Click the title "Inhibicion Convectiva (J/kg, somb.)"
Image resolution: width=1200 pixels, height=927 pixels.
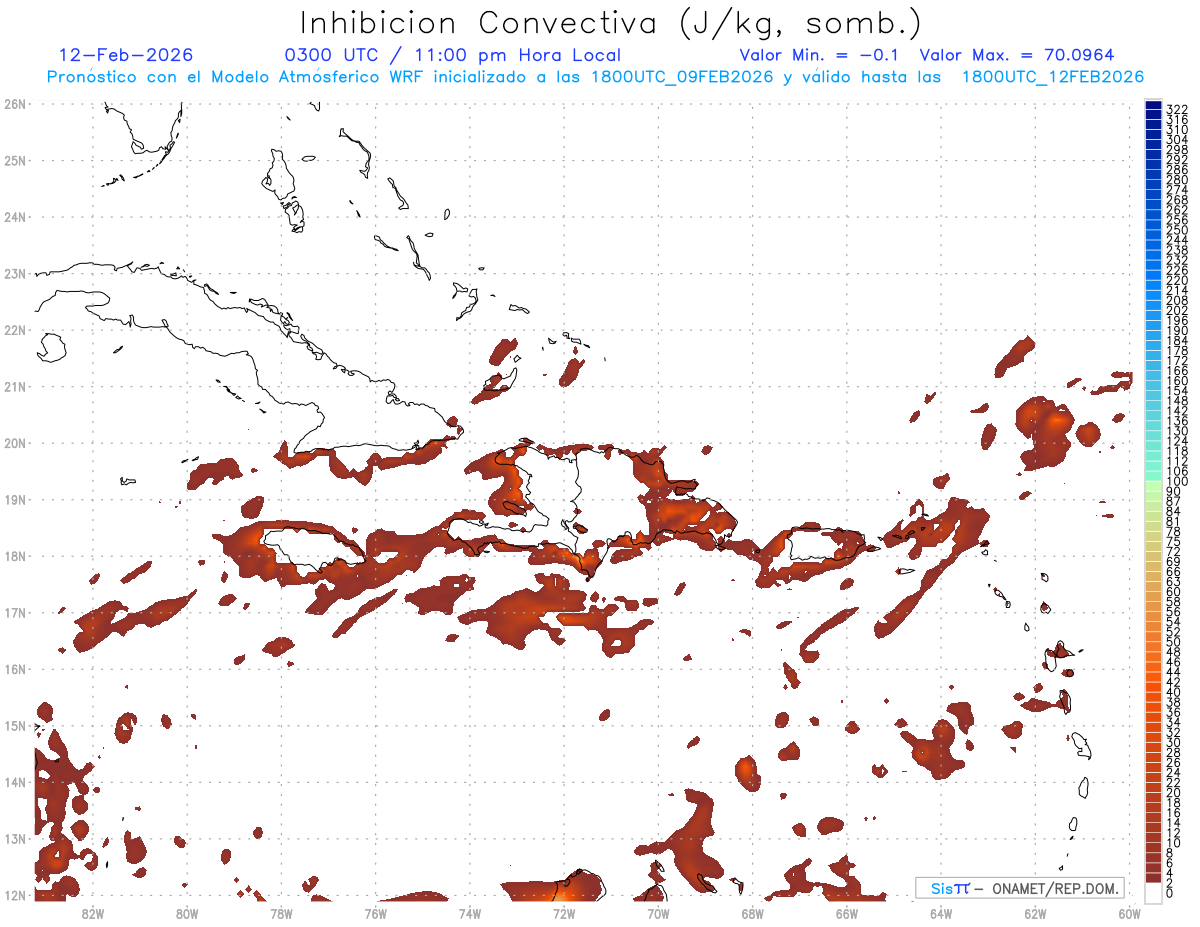pyautogui.click(x=610, y=22)
